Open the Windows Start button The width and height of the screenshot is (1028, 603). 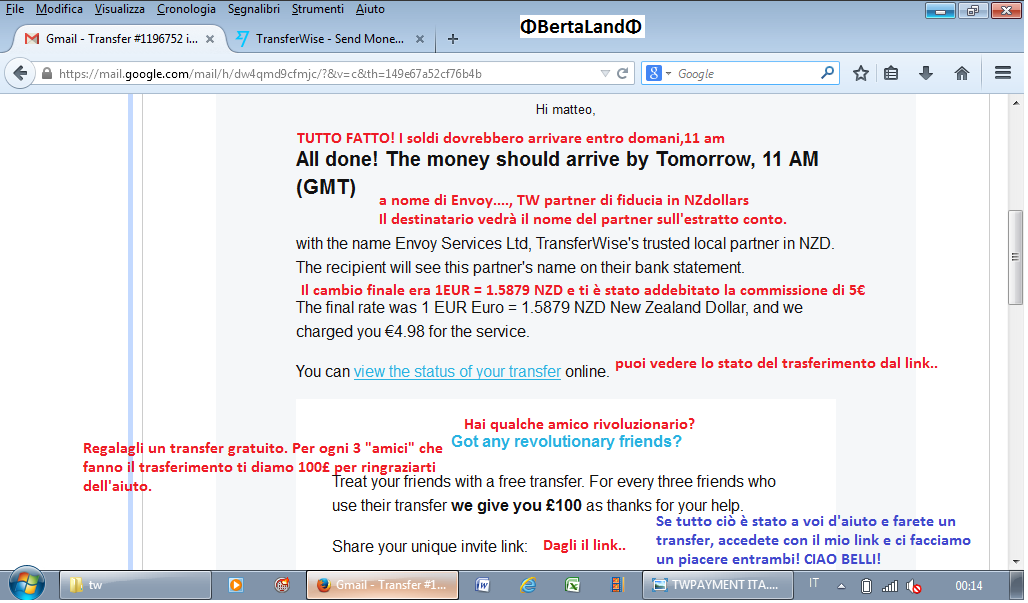(x=26, y=584)
